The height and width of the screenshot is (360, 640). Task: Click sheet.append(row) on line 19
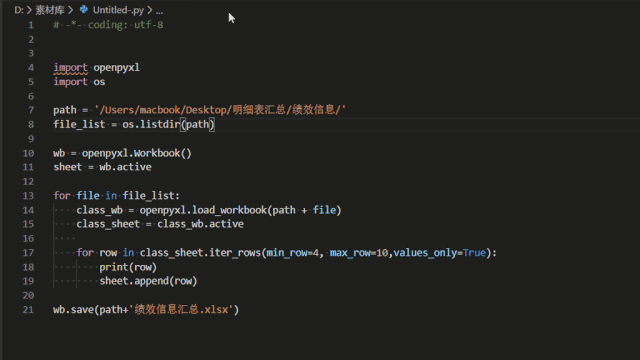pyautogui.click(x=149, y=281)
